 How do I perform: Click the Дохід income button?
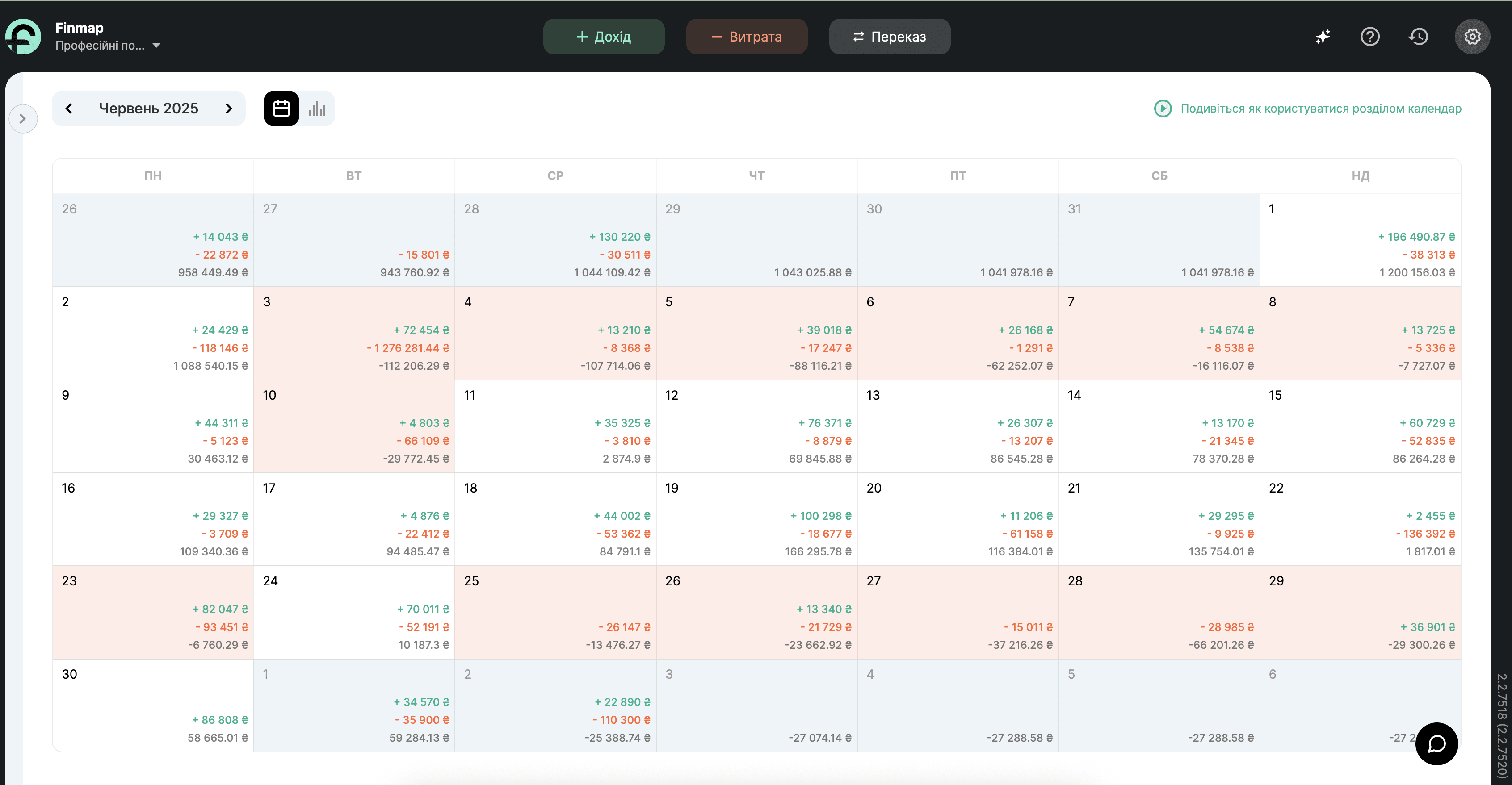tap(603, 36)
